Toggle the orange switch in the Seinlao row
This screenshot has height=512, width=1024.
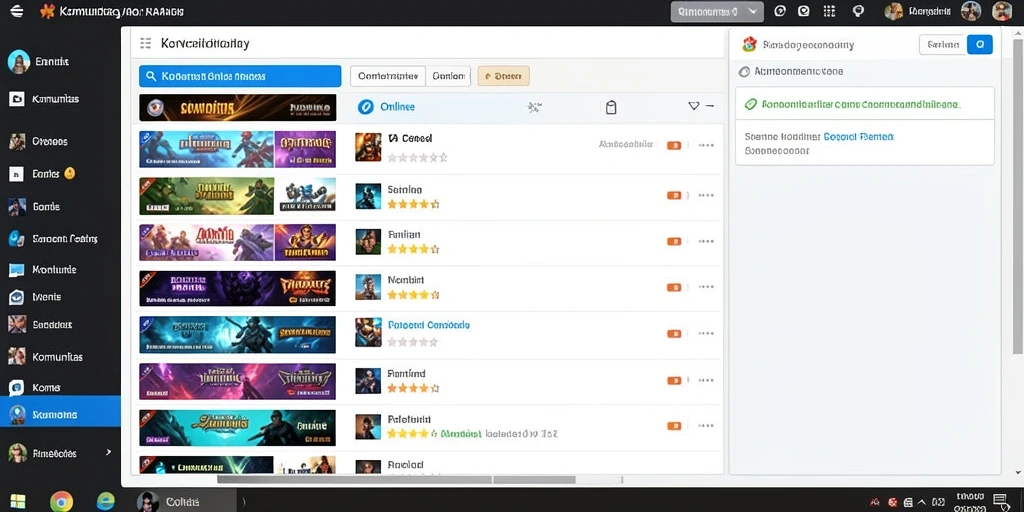tap(674, 195)
